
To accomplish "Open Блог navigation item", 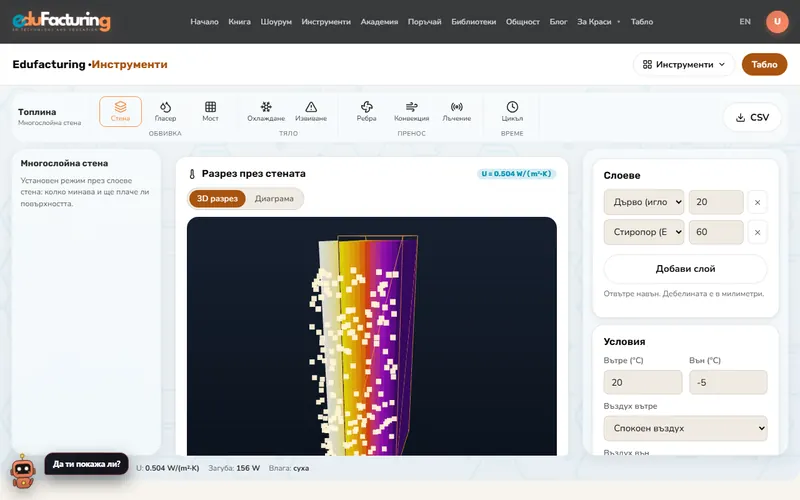I will pos(558,21).
